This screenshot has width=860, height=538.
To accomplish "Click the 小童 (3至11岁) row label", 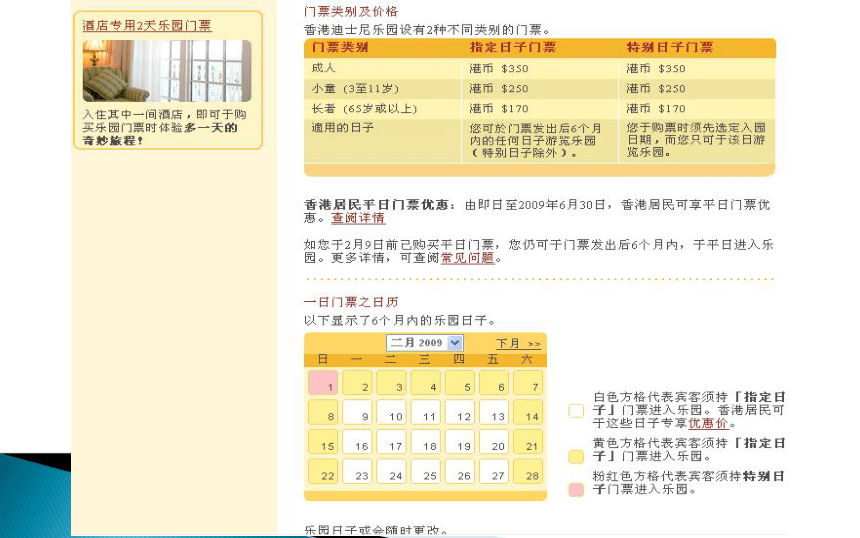I will click(x=355, y=88).
